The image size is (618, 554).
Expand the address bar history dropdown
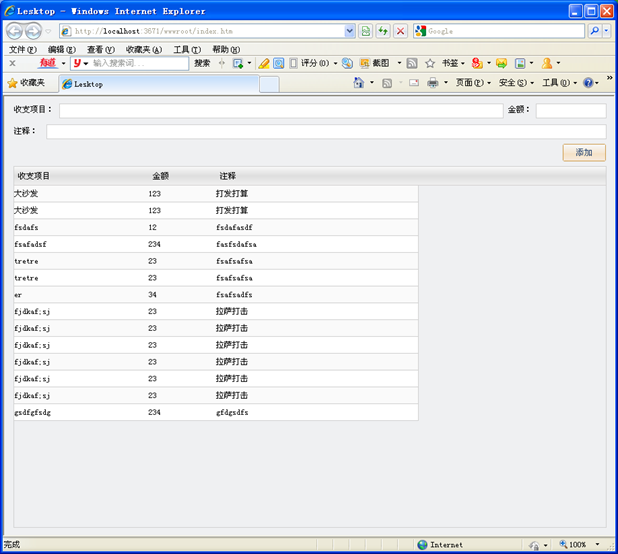coord(349,31)
